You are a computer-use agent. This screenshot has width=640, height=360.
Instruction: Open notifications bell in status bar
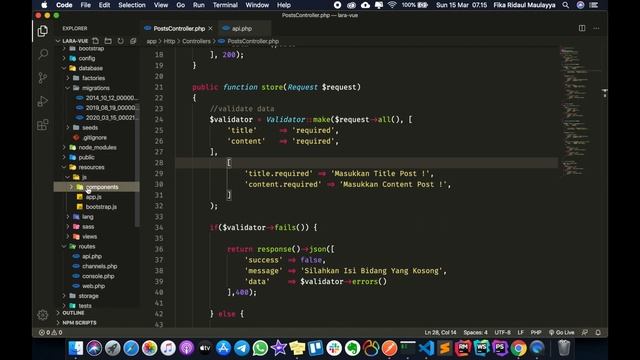click(x=598, y=332)
